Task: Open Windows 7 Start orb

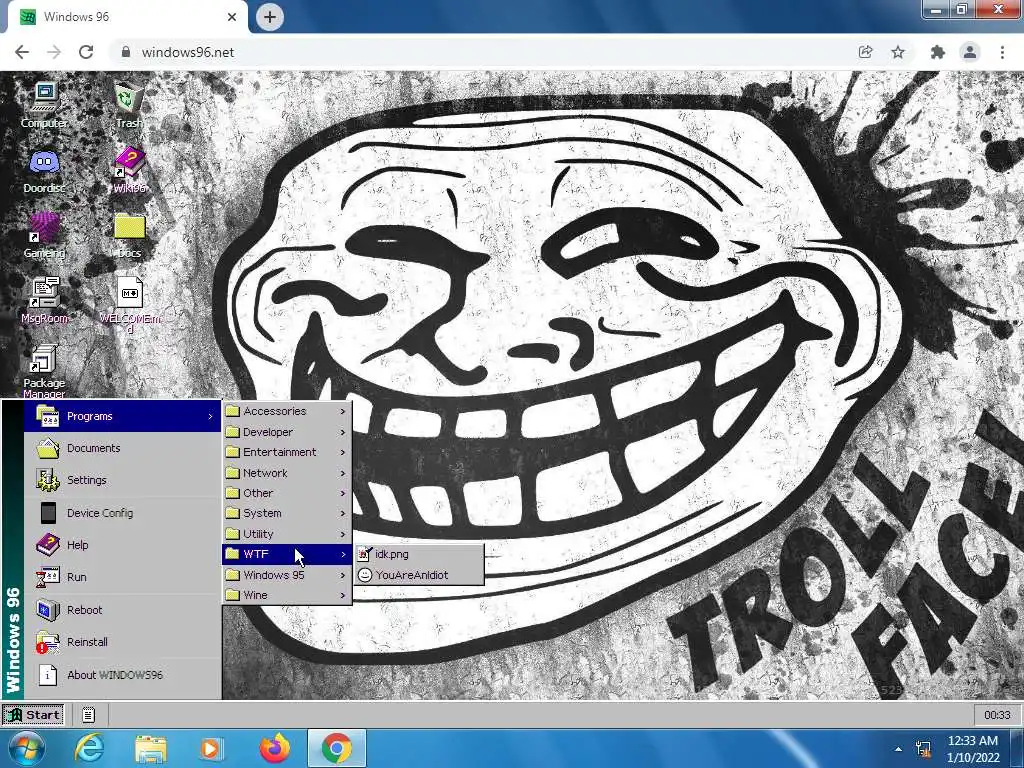Action: [x=27, y=748]
